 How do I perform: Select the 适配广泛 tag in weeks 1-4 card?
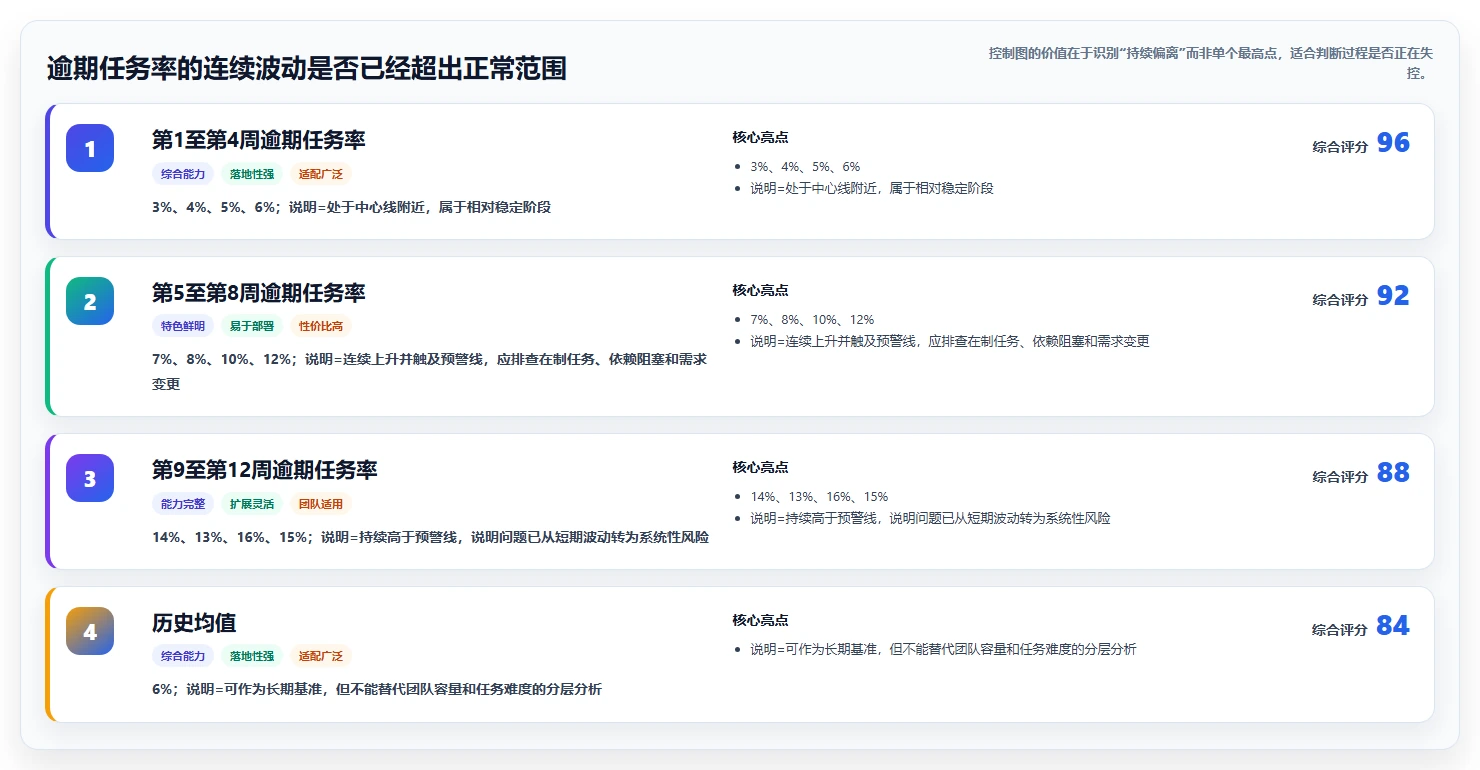(x=321, y=174)
